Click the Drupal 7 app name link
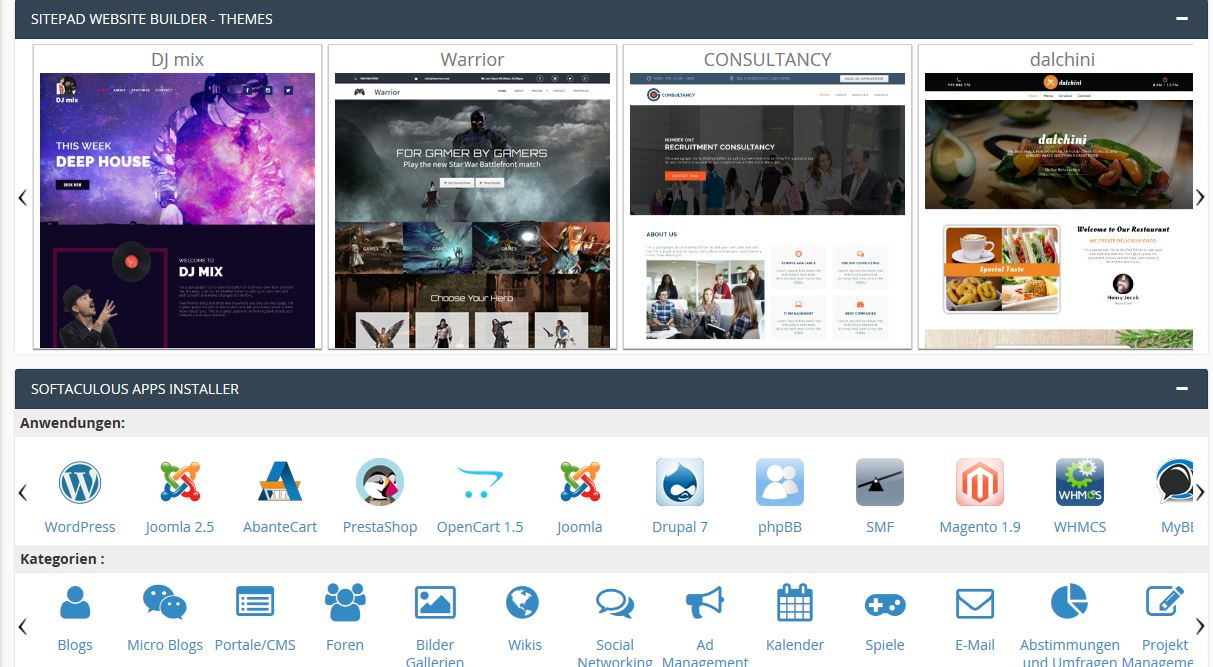This screenshot has width=1213, height=667. point(680,527)
